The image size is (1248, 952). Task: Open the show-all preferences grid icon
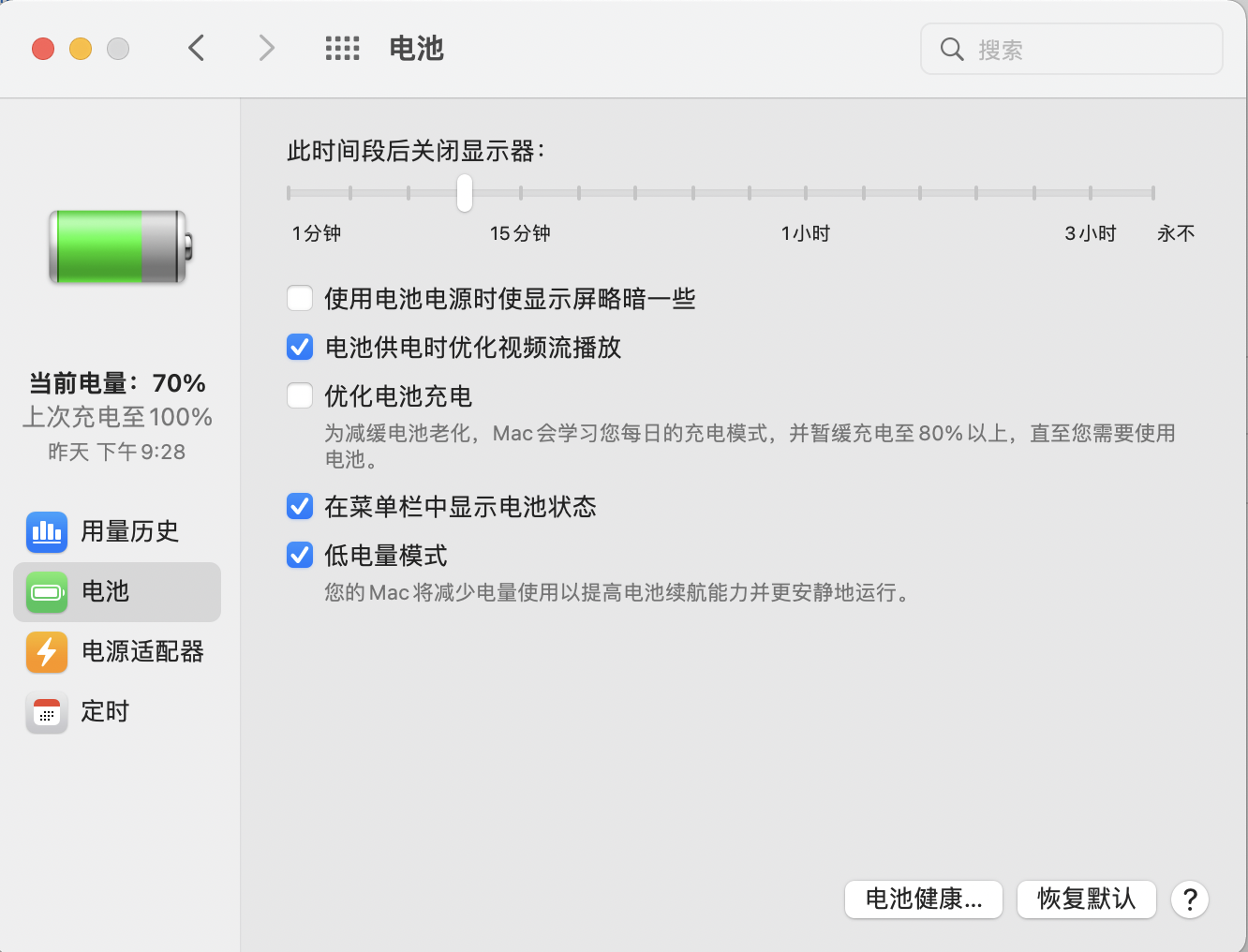342,49
